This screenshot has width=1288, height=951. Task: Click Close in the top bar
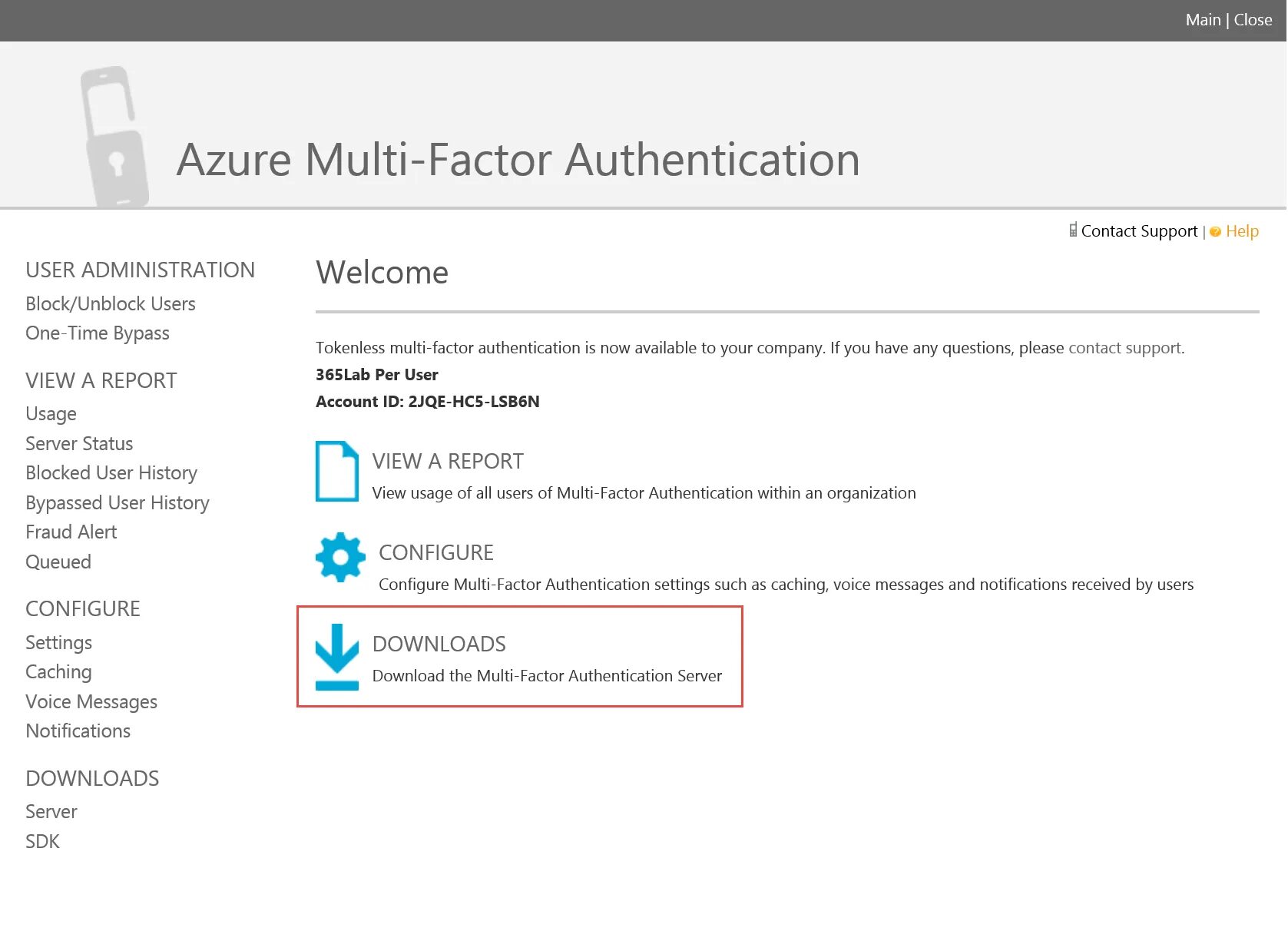(x=1253, y=20)
